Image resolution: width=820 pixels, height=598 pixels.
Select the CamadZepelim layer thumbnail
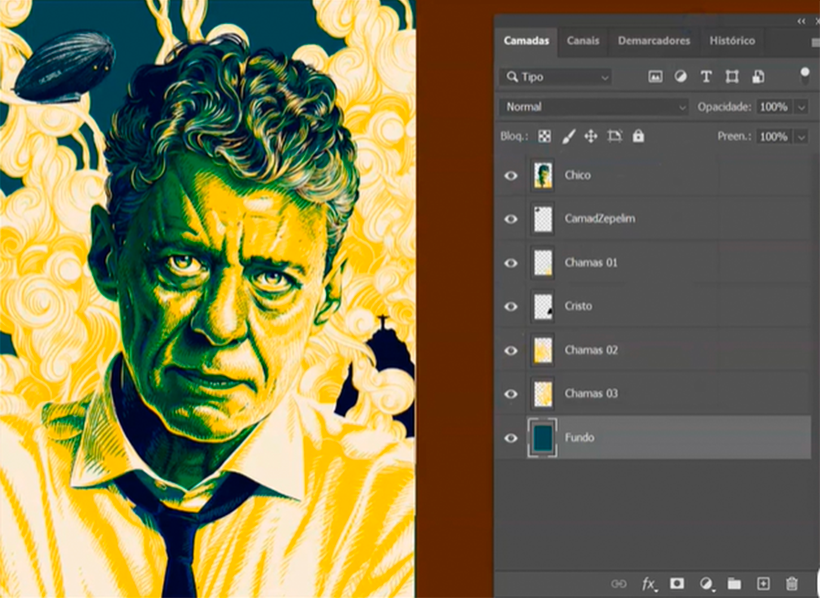543,219
